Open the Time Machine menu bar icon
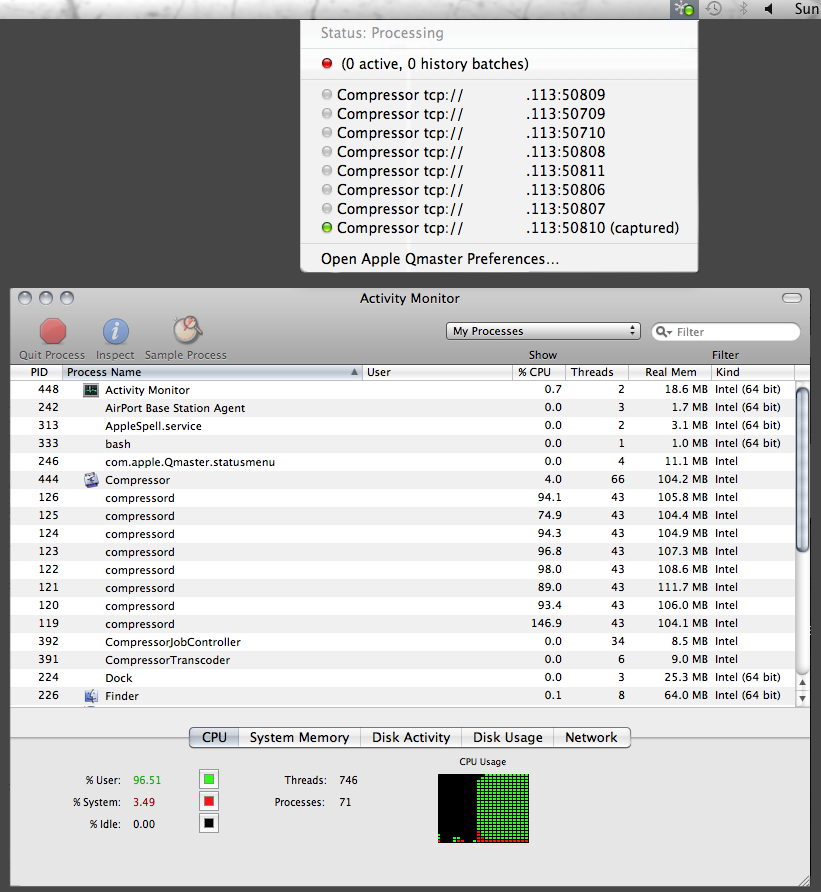 click(713, 9)
